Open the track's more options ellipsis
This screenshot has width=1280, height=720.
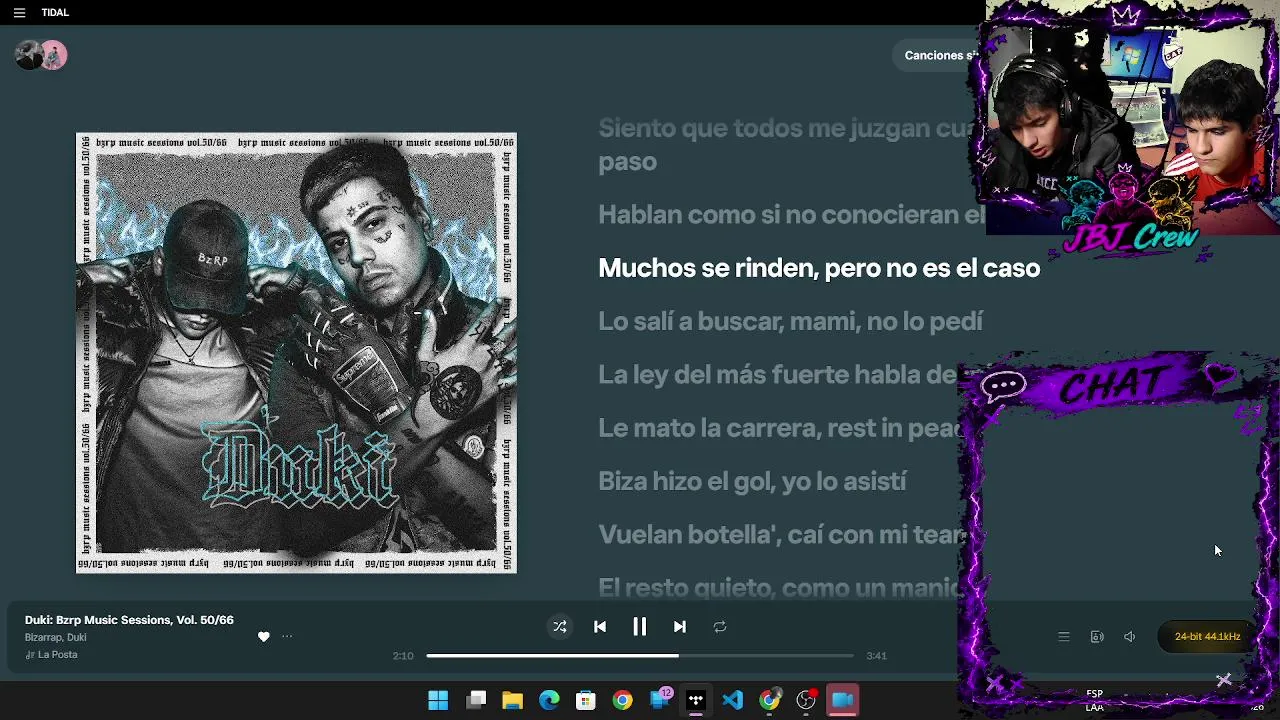click(287, 637)
